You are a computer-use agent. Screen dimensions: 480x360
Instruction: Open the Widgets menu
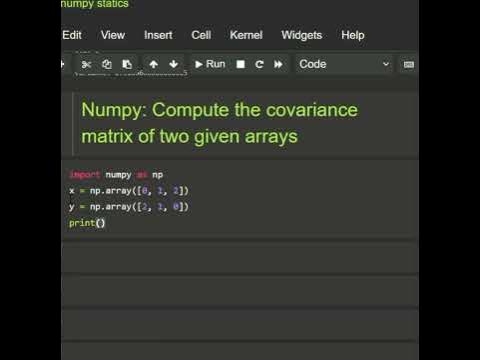click(x=302, y=35)
